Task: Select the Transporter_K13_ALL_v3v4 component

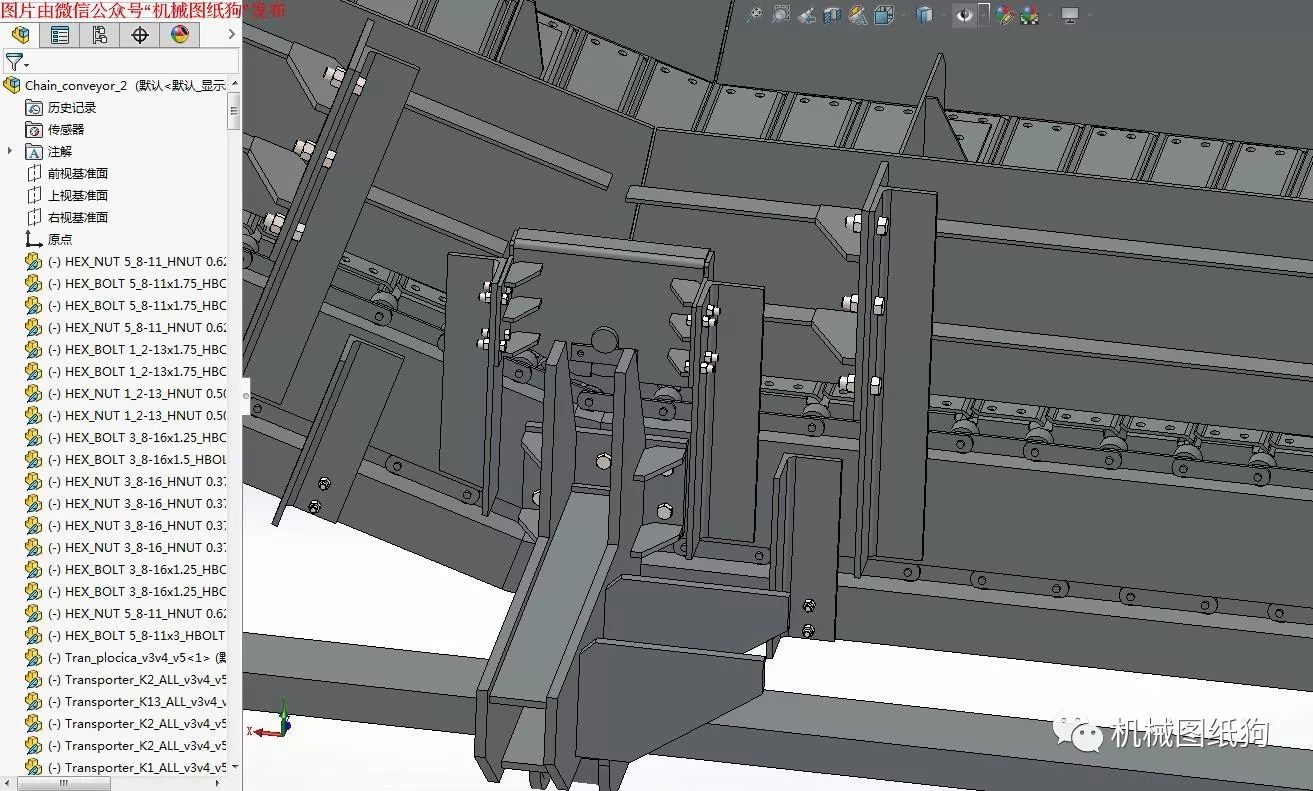Action: click(126, 702)
